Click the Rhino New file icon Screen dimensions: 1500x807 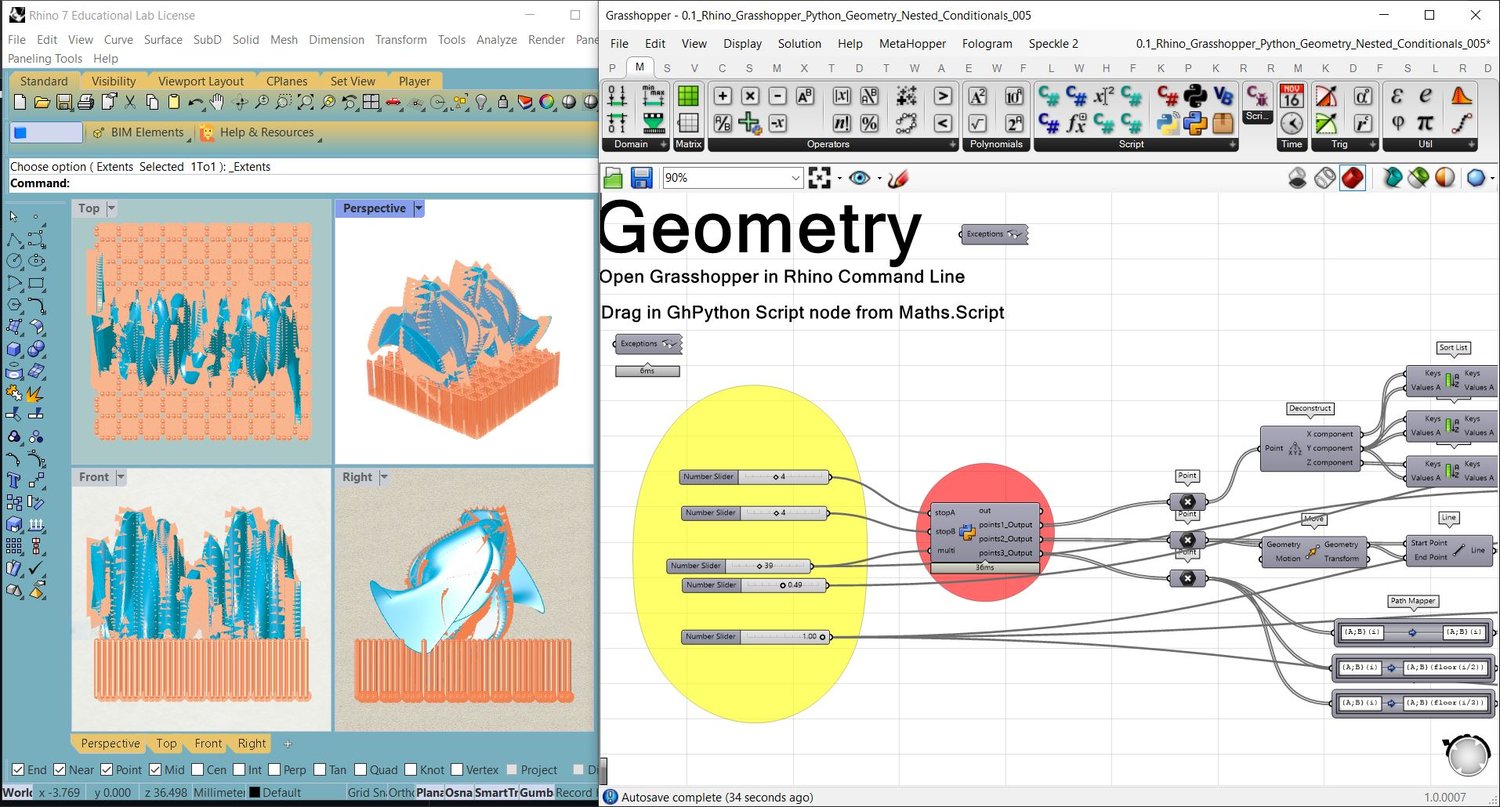coord(20,102)
